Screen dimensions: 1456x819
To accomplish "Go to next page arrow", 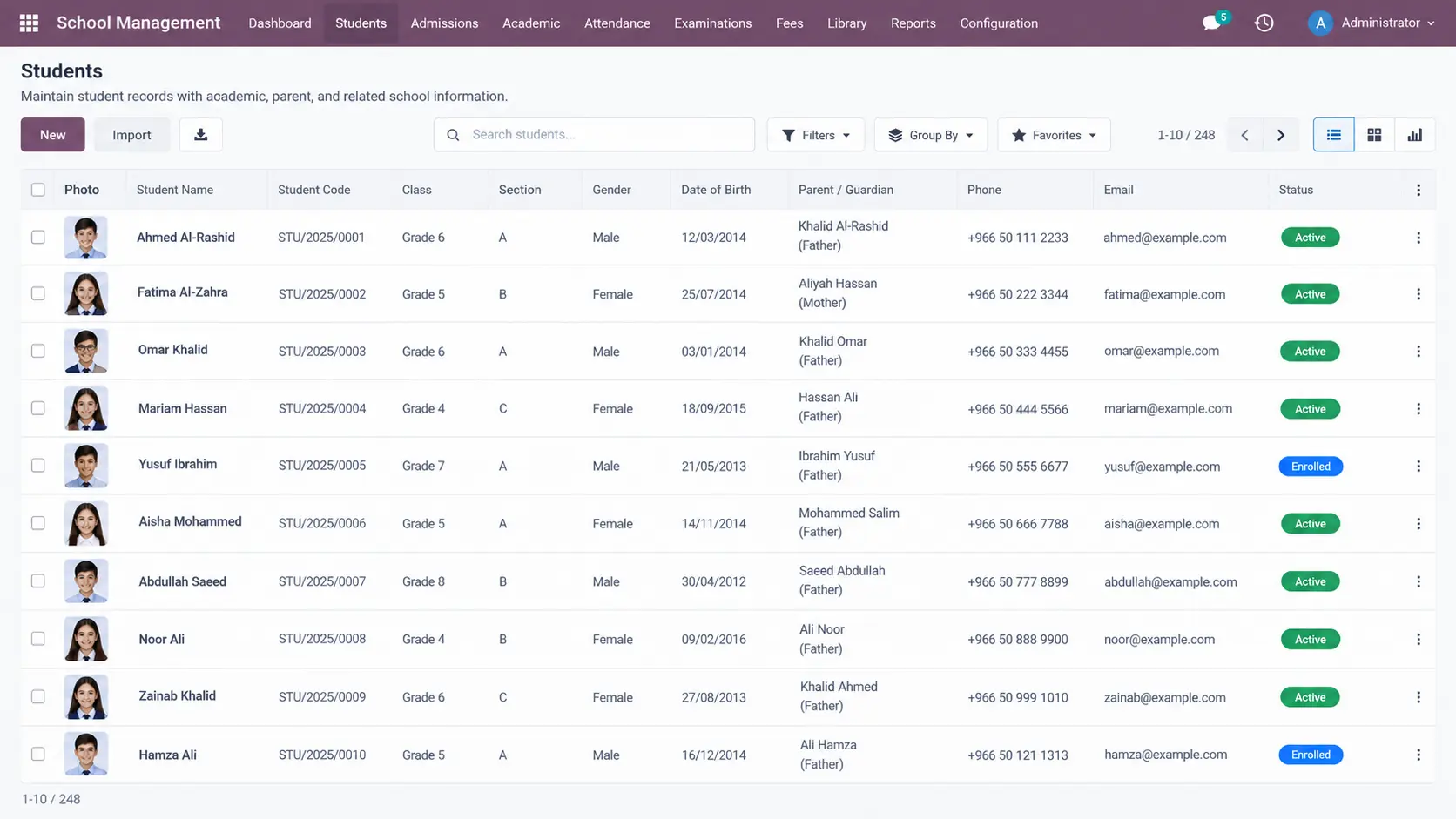I will tap(1281, 135).
